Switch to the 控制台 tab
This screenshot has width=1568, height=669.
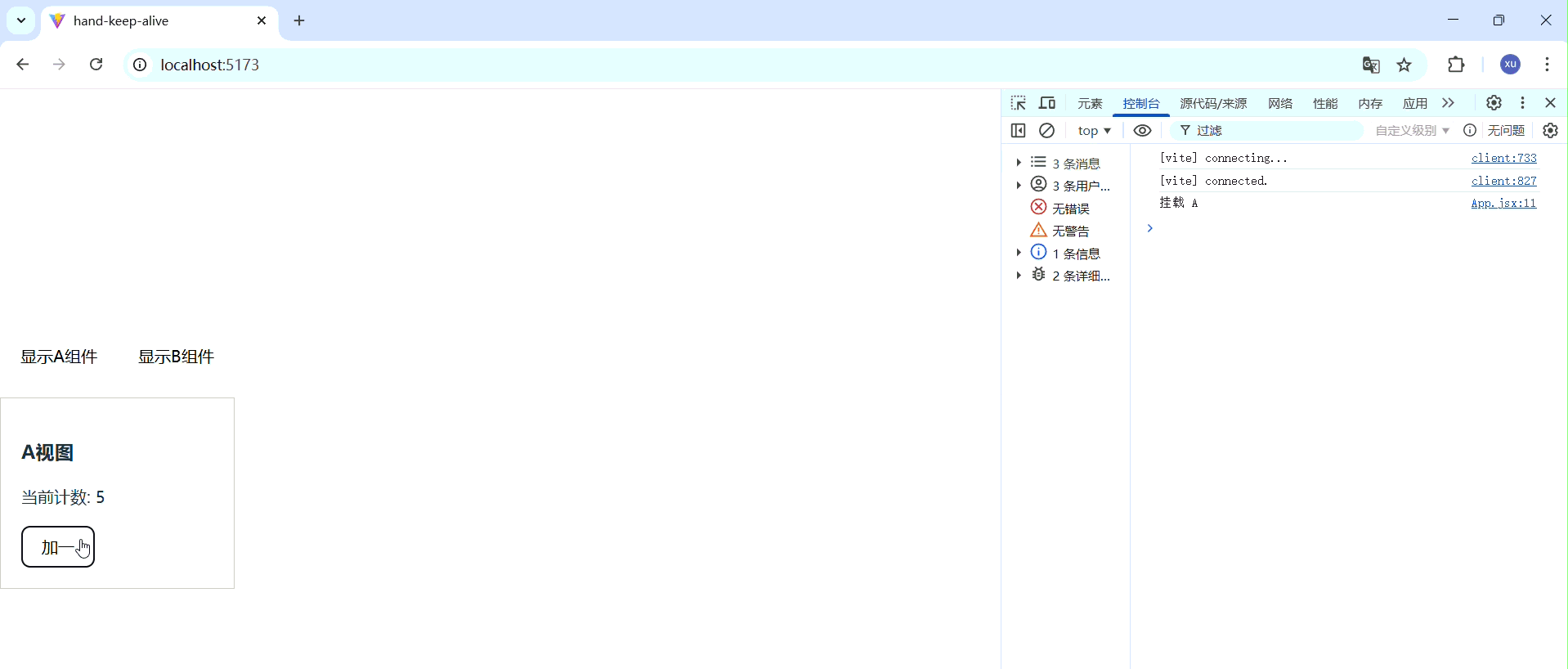pos(1141,104)
